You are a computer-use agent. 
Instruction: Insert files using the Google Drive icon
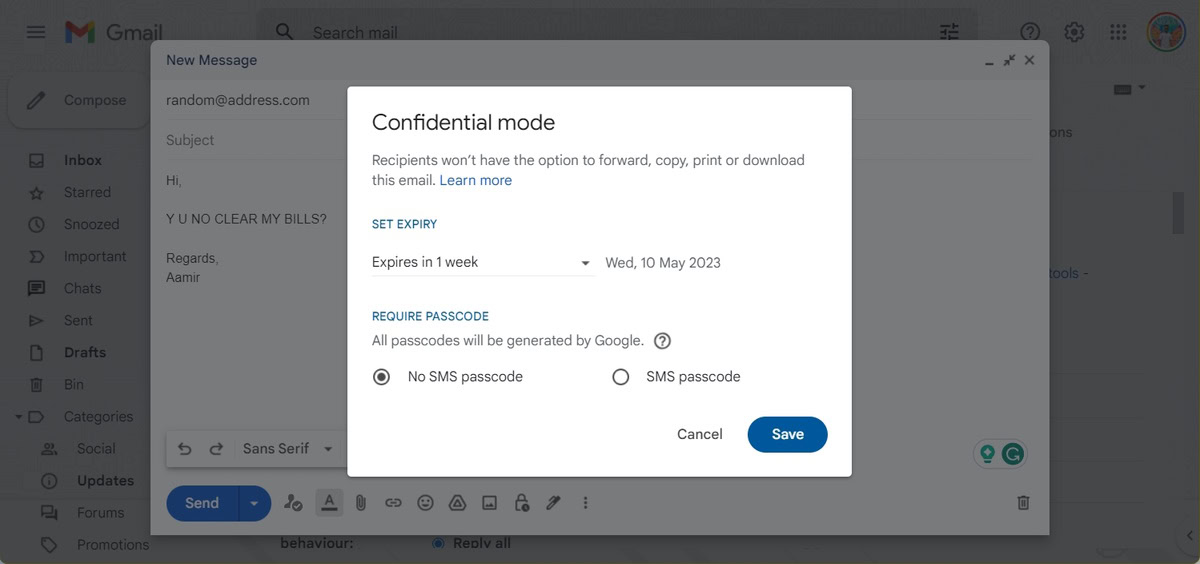tap(457, 503)
